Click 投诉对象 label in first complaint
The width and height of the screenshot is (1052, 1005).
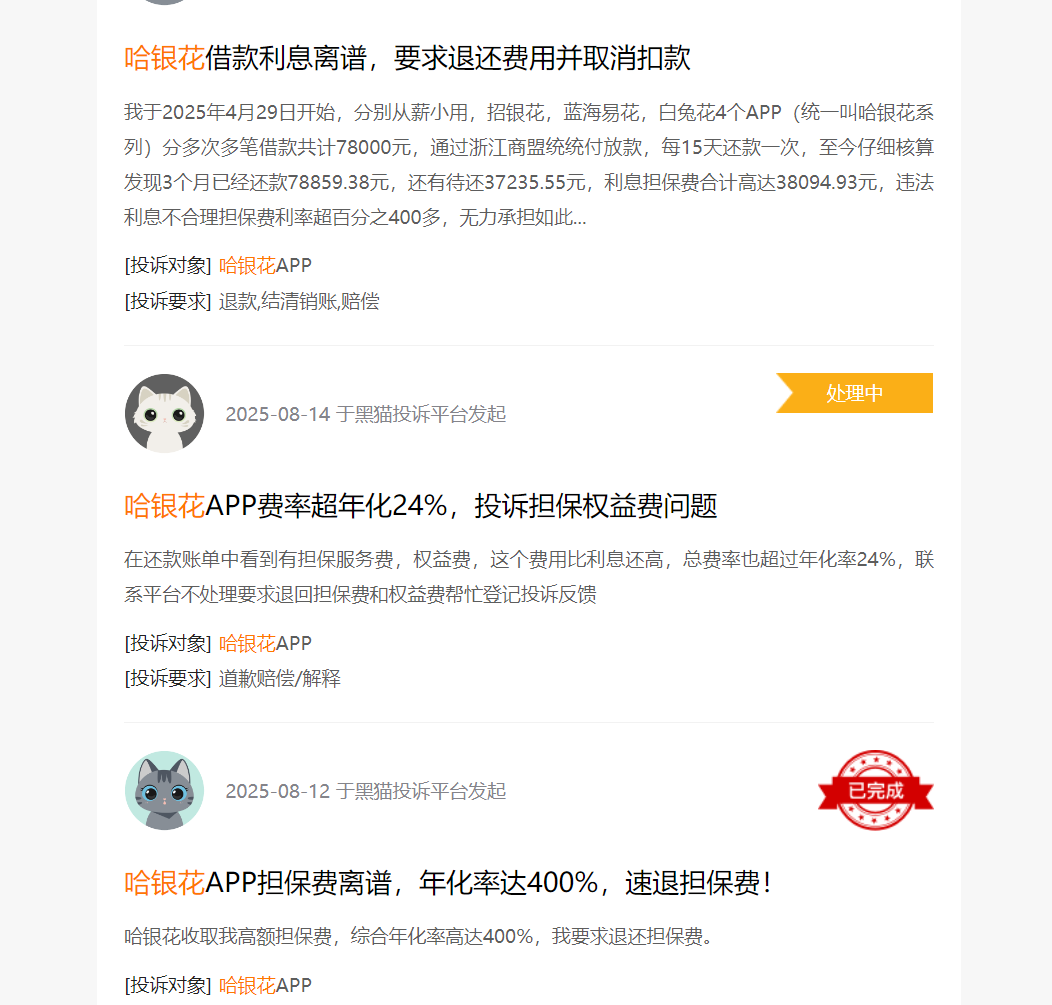[x=168, y=266]
